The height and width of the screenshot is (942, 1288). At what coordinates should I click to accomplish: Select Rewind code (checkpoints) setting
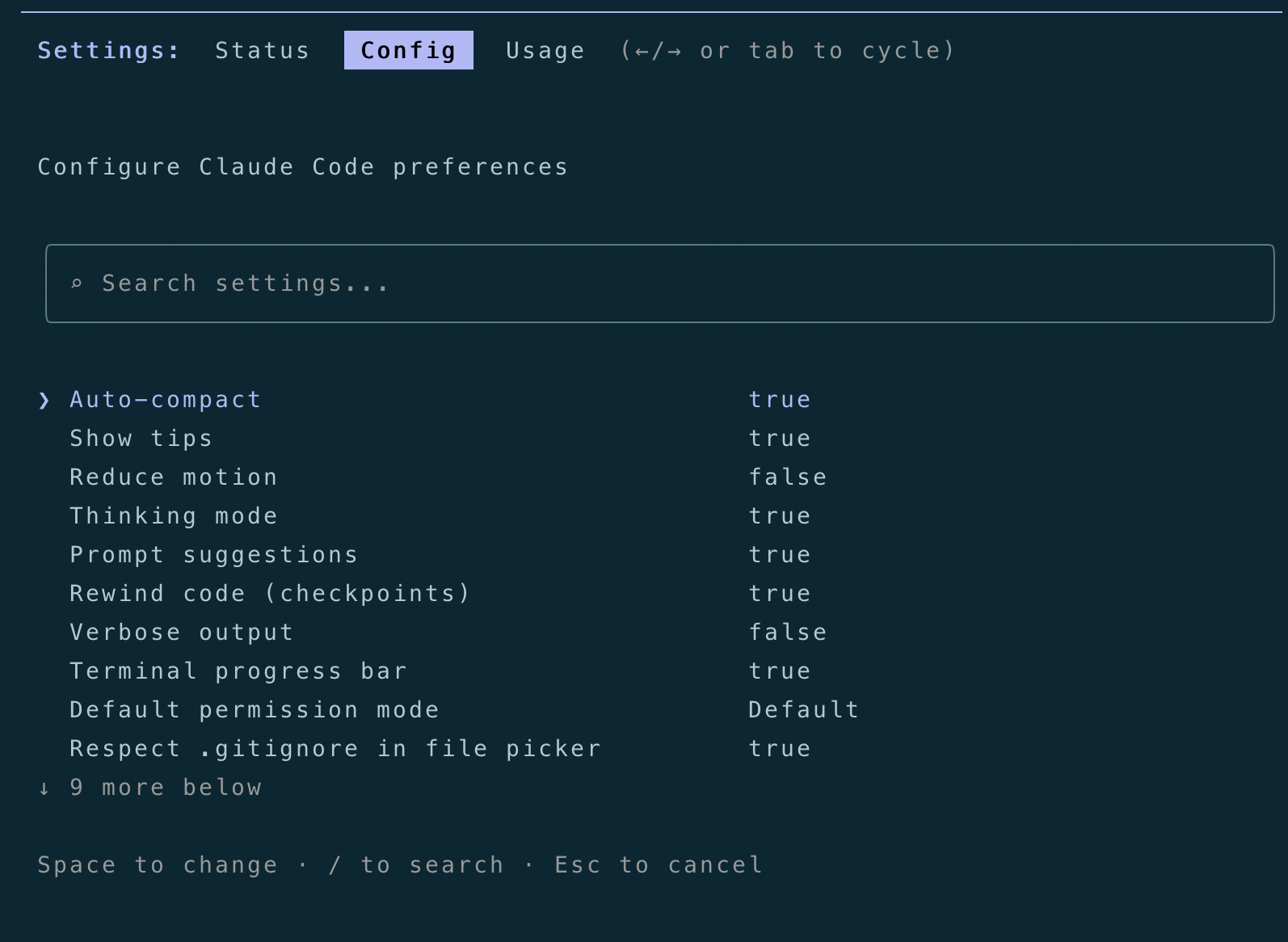270,594
